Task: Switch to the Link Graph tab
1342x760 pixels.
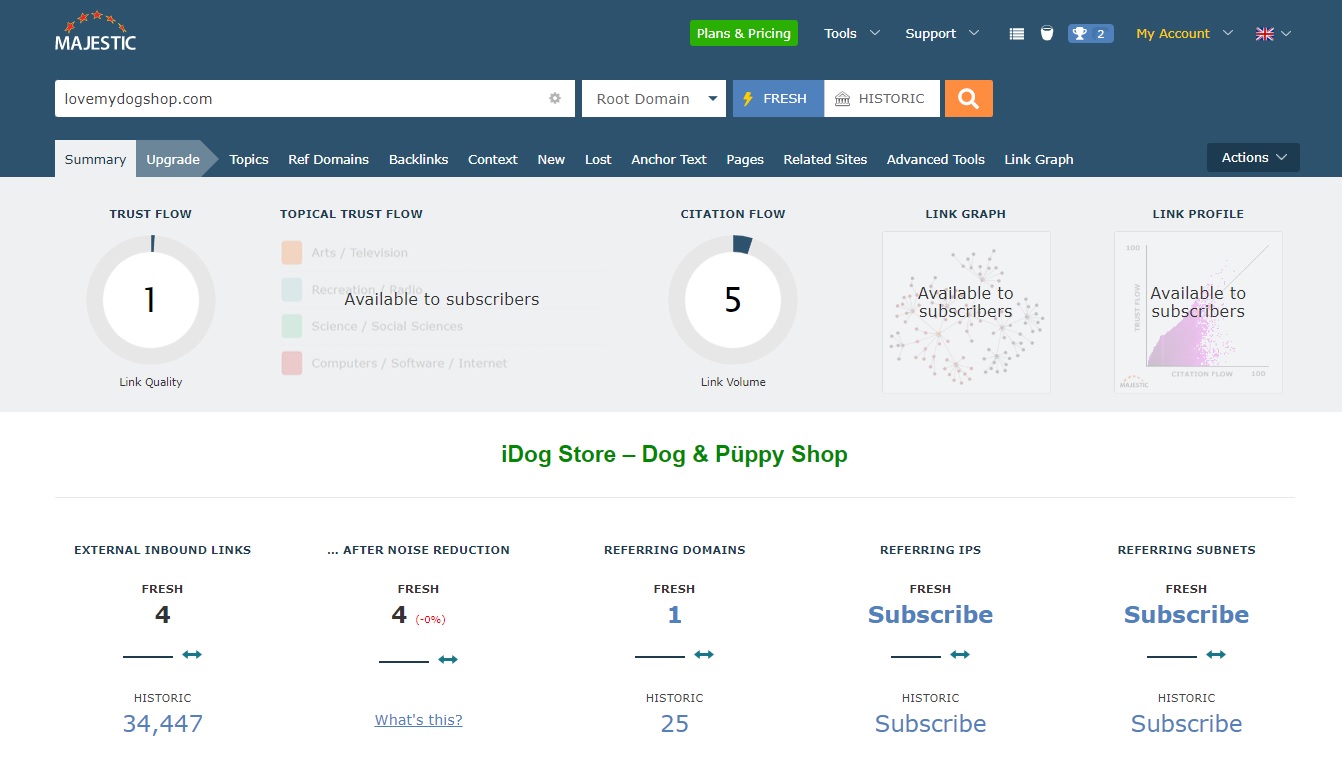Action: 1039,159
